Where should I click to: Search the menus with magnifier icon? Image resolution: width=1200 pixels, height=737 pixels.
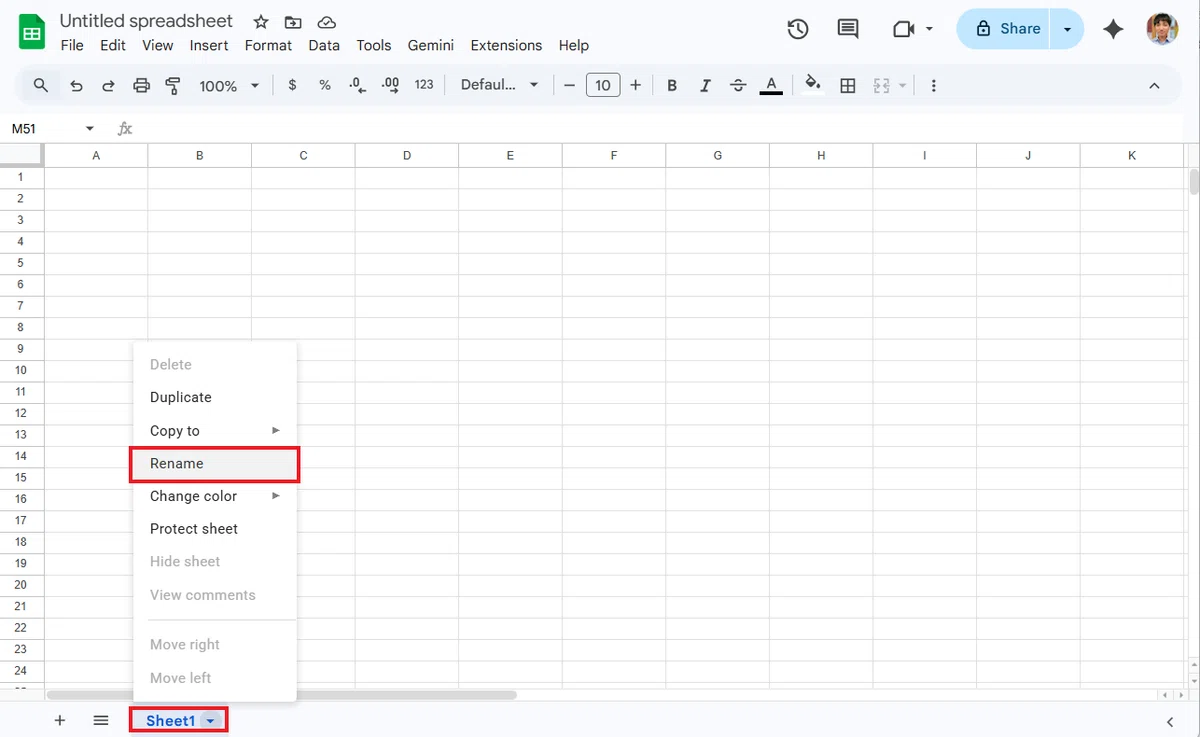[x=41, y=85]
